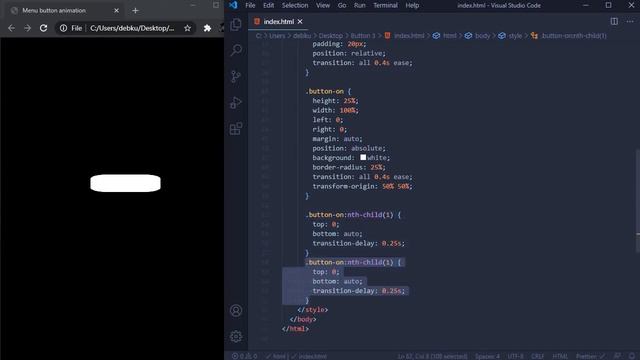Expand the debku breadcrumb folder
Screen dimensions: 640x360
tap(302, 36)
